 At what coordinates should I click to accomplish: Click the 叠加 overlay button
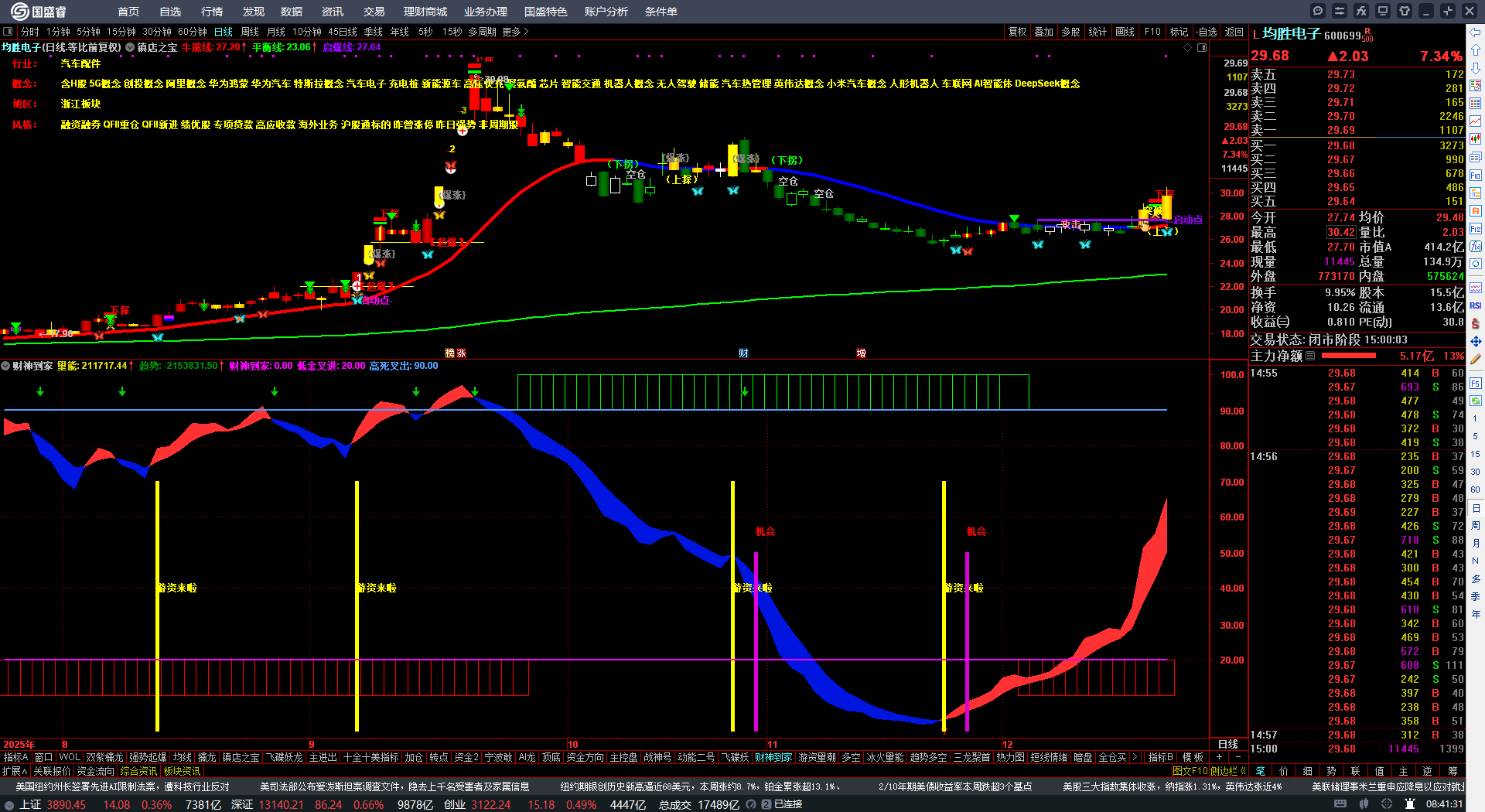pos(1044,32)
